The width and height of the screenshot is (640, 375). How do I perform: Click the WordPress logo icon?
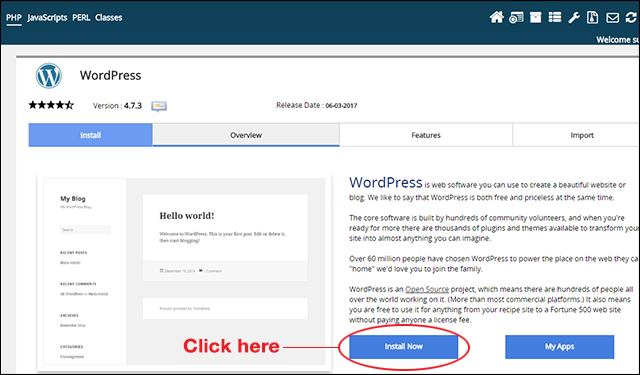49,75
